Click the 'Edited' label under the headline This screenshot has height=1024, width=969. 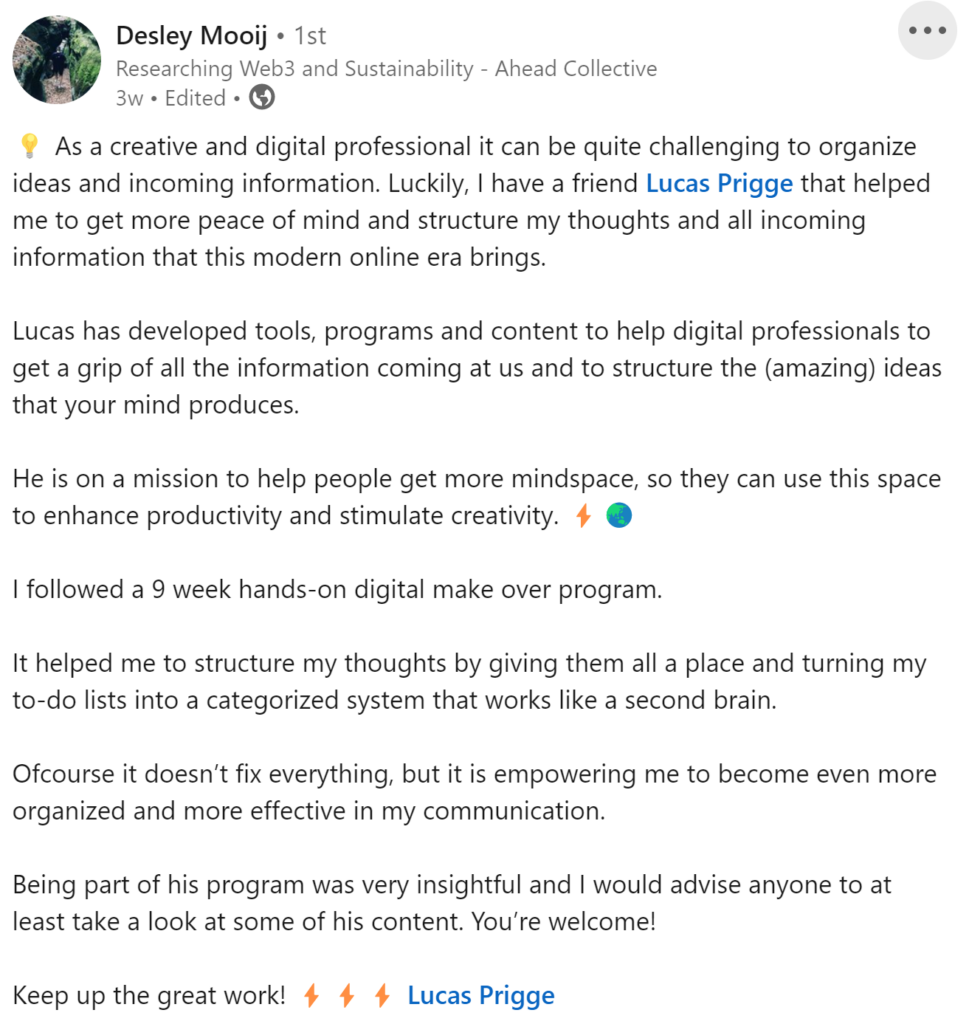pos(195,98)
